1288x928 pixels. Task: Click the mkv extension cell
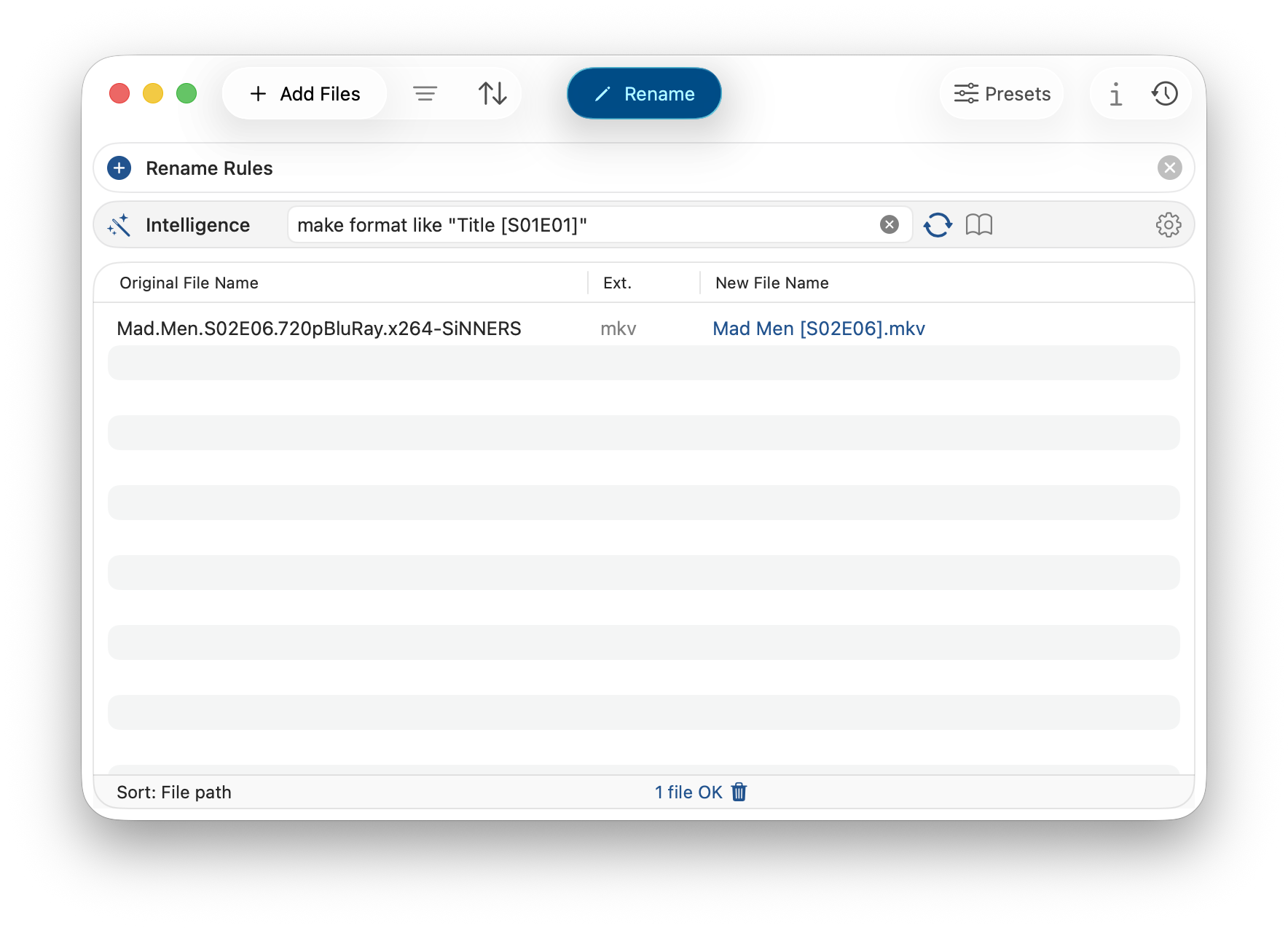(x=619, y=329)
